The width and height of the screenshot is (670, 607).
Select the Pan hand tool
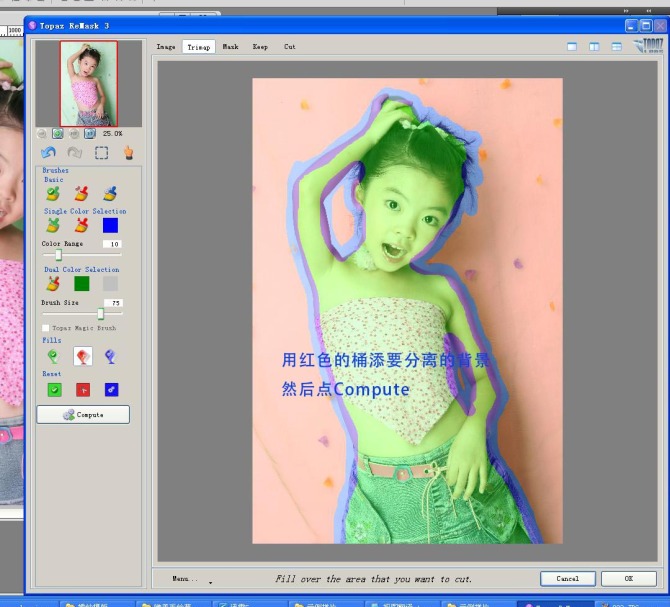[x=128, y=153]
